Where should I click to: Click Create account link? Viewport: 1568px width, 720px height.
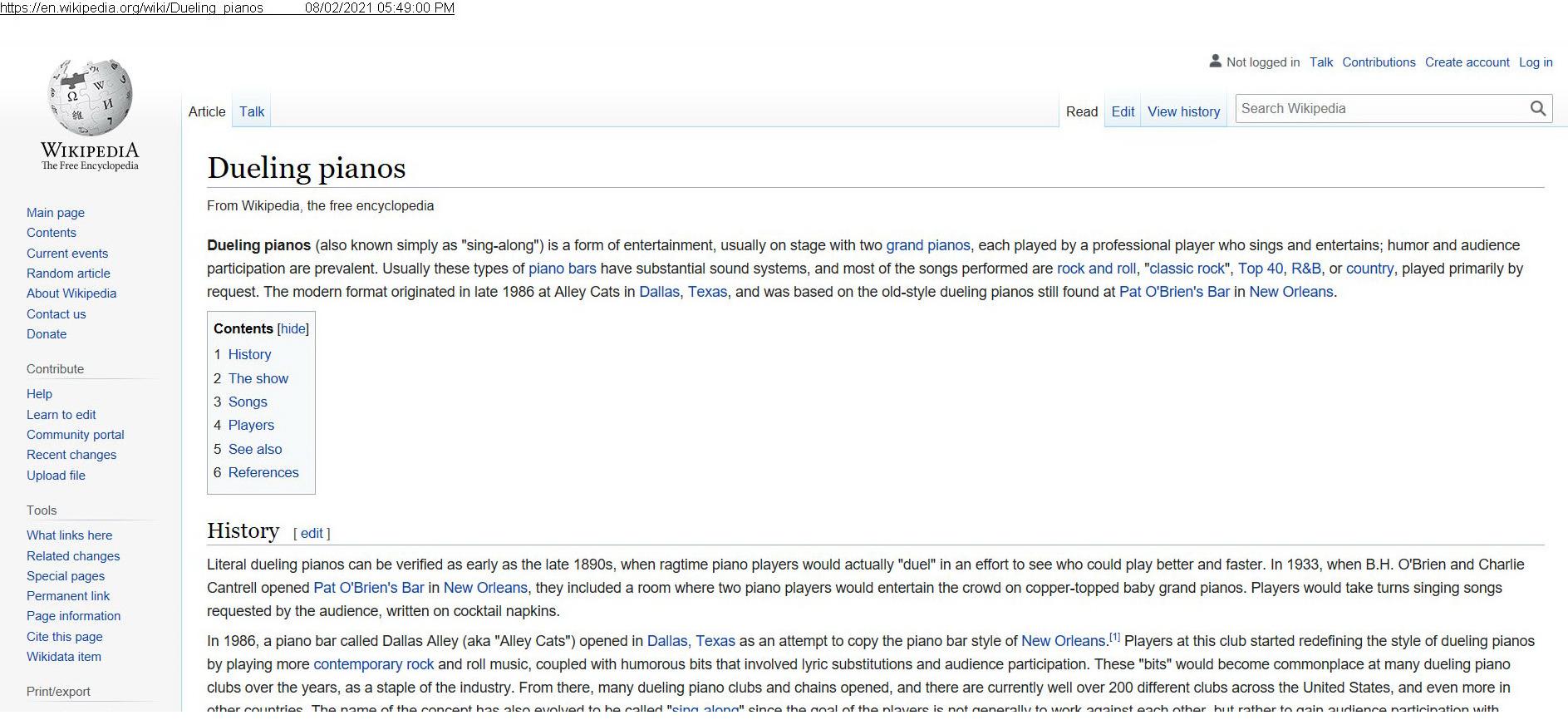coord(1467,62)
